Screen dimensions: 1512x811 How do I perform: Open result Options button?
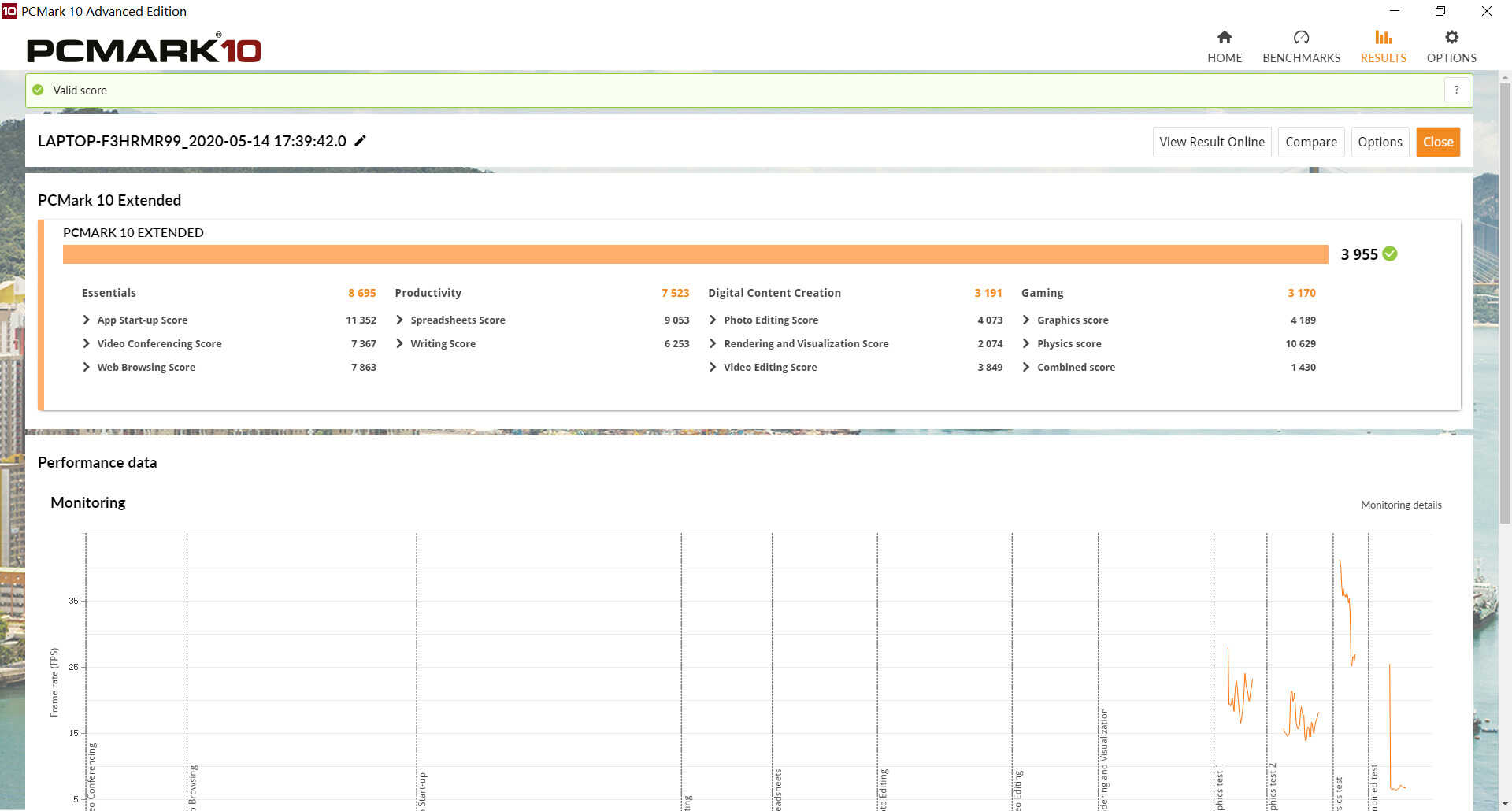[x=1380, y=142]
